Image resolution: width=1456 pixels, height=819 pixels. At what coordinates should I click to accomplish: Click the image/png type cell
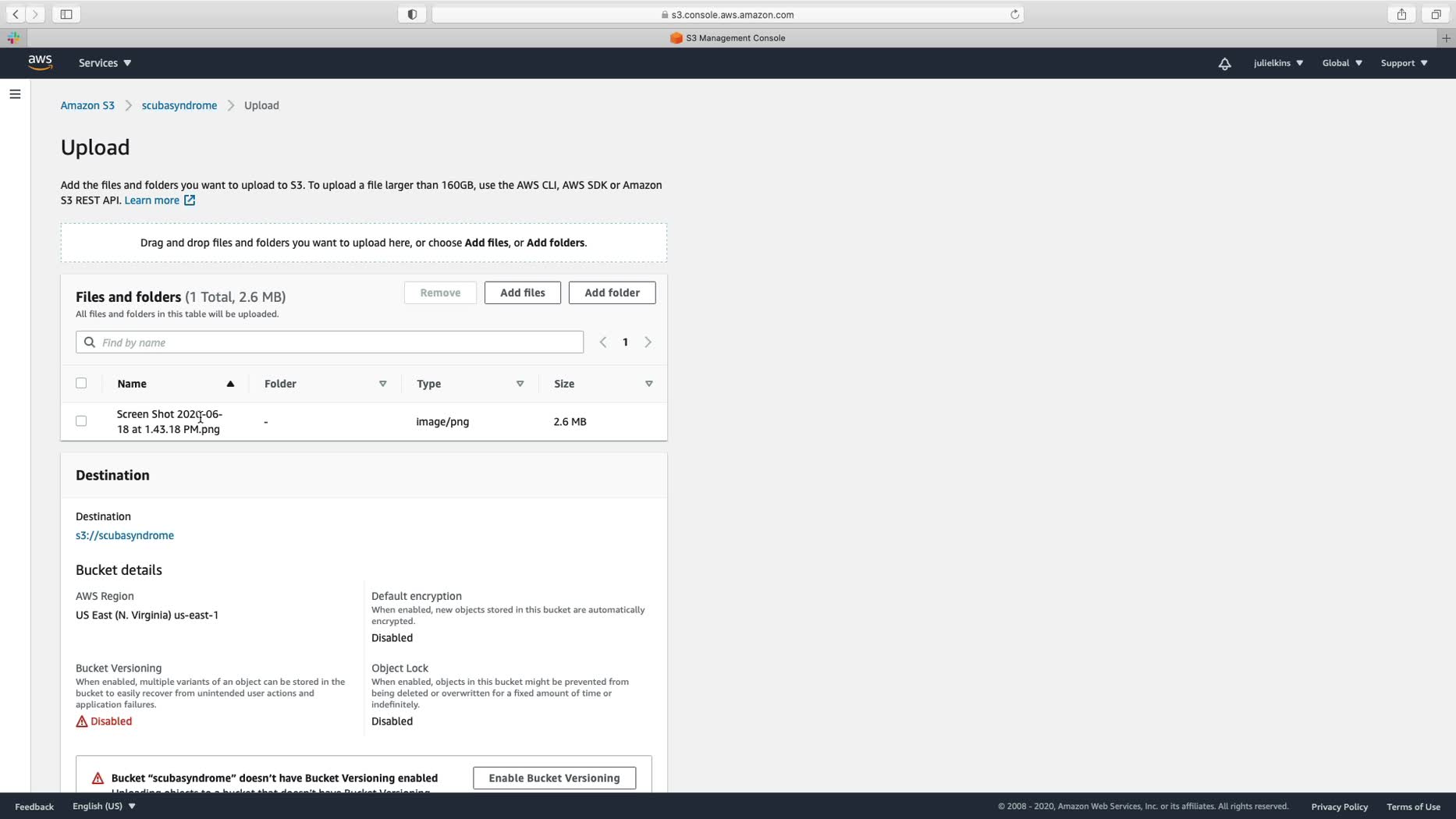[442, 422]
